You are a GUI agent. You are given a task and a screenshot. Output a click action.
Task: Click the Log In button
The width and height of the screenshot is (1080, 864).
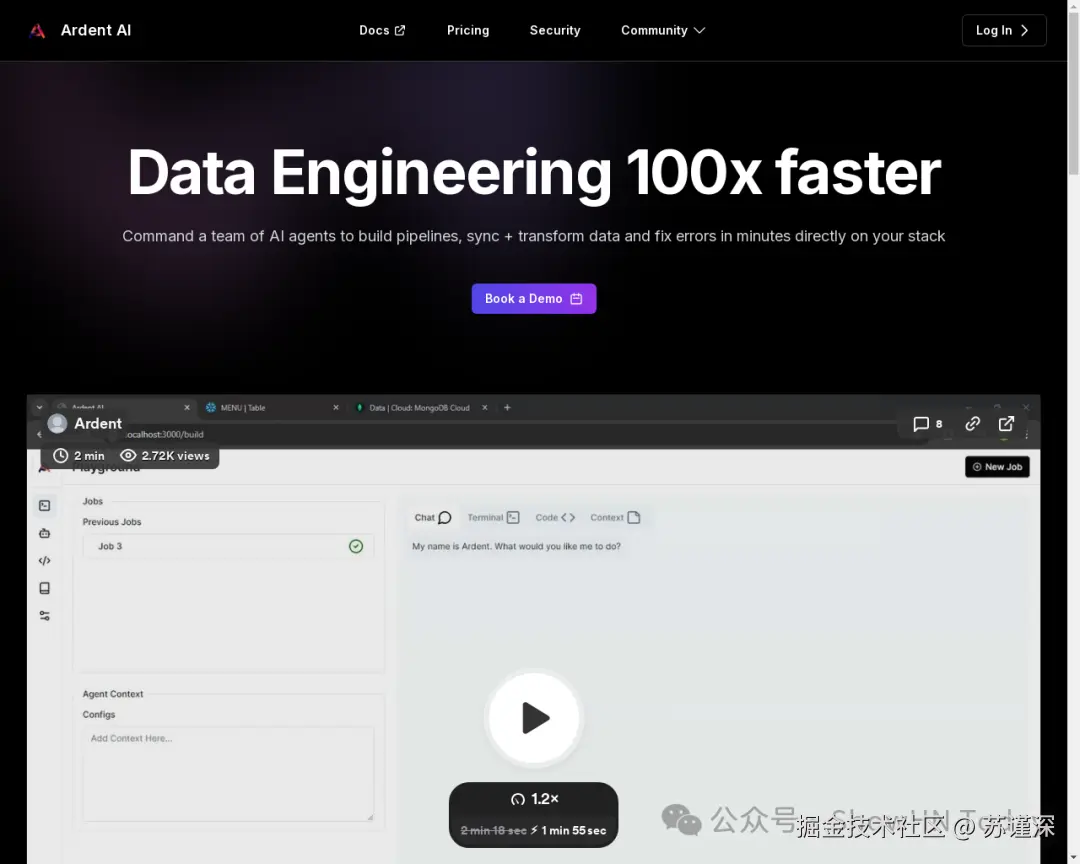pyautogui.click(x=1004, y=30)
